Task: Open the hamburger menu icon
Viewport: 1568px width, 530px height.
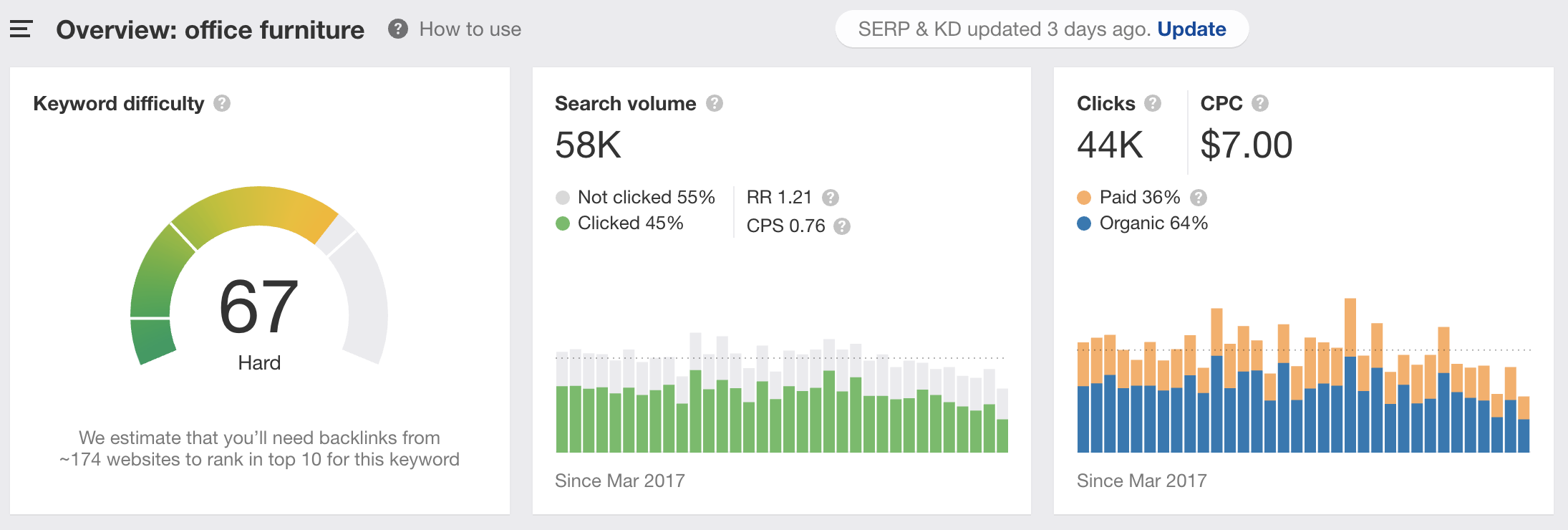Action: [x=21, y=29]
